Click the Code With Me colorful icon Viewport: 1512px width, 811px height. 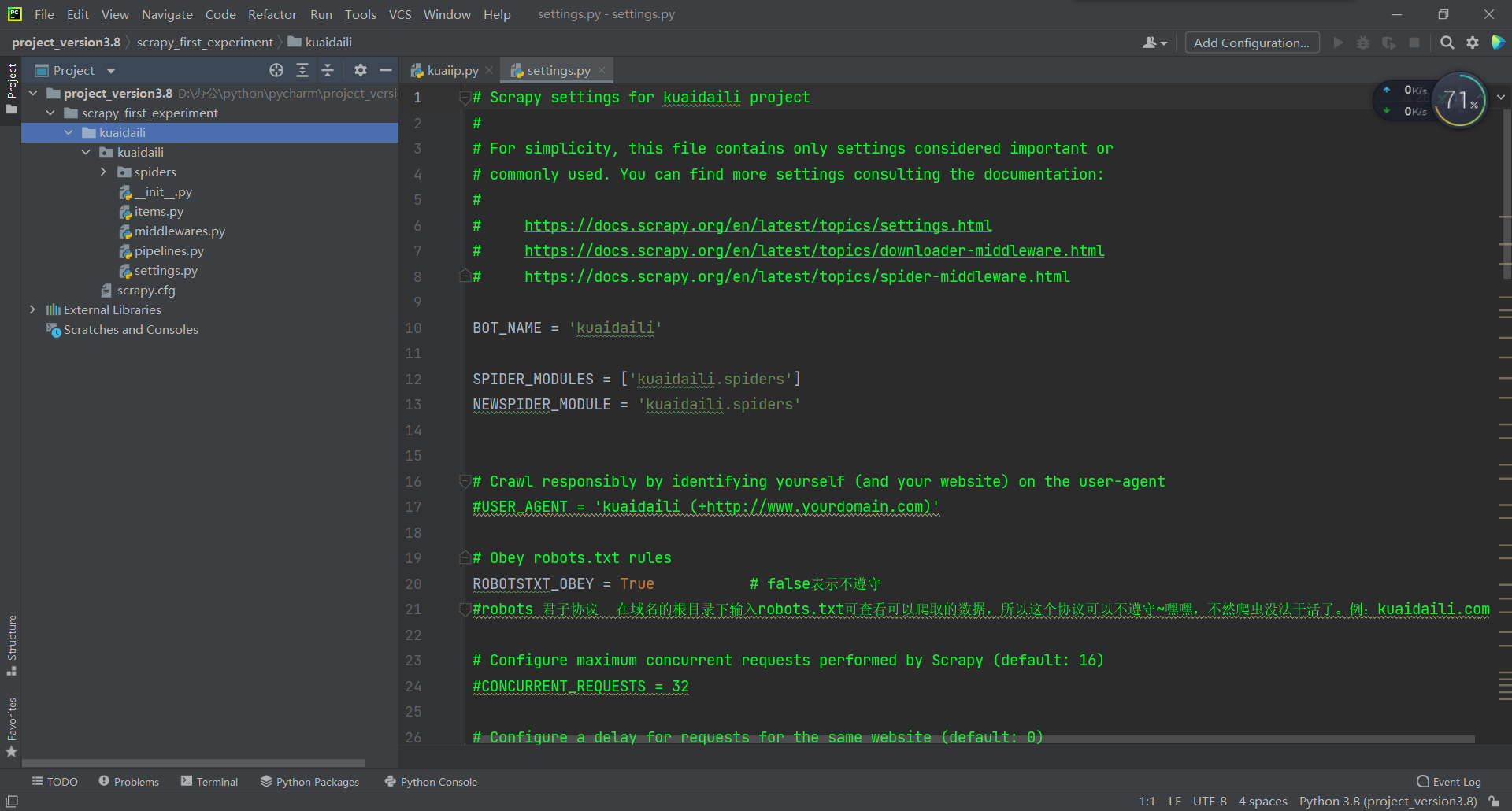coord(1498,43)
